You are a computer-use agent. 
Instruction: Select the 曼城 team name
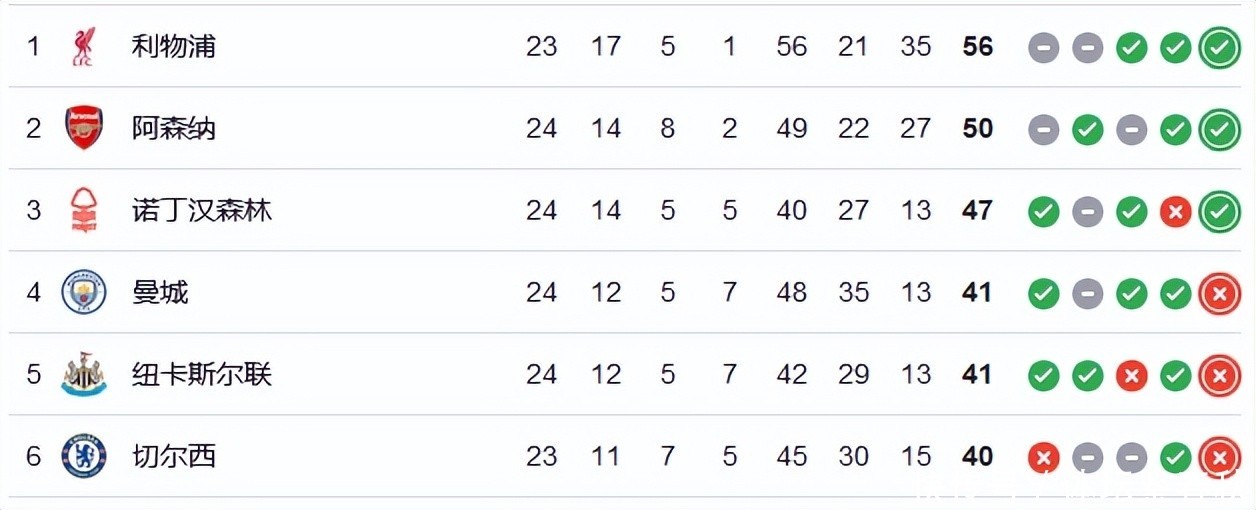pos(160,292)
